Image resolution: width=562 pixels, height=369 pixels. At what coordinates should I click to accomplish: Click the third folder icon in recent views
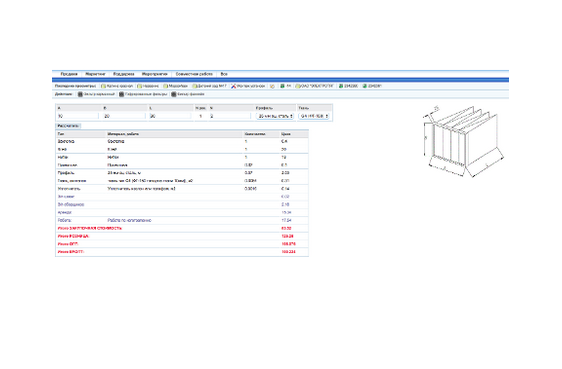coord(165,86)
